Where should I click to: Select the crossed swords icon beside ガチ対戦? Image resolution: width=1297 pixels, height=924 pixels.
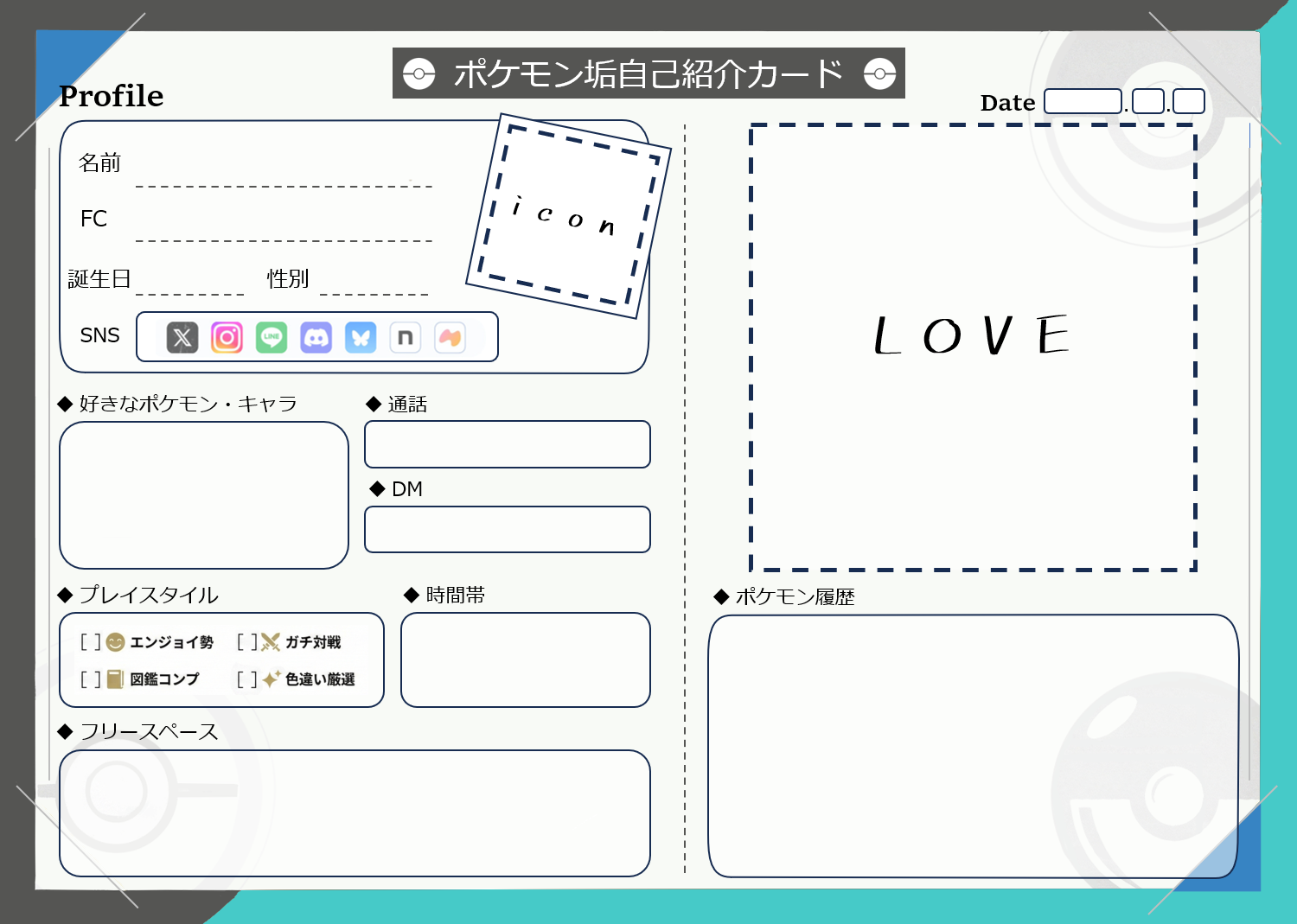tap(269, 642)
